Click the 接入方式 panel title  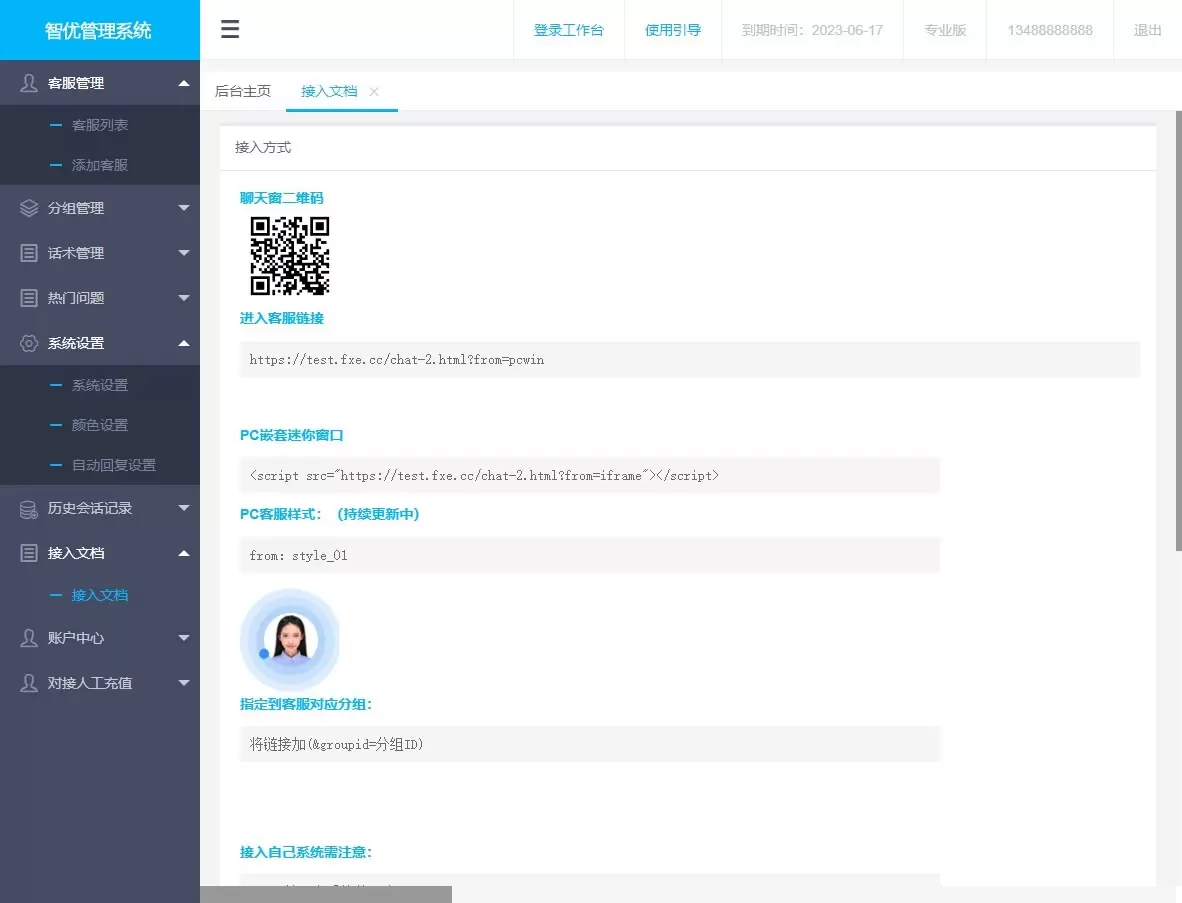click(263, 148)
